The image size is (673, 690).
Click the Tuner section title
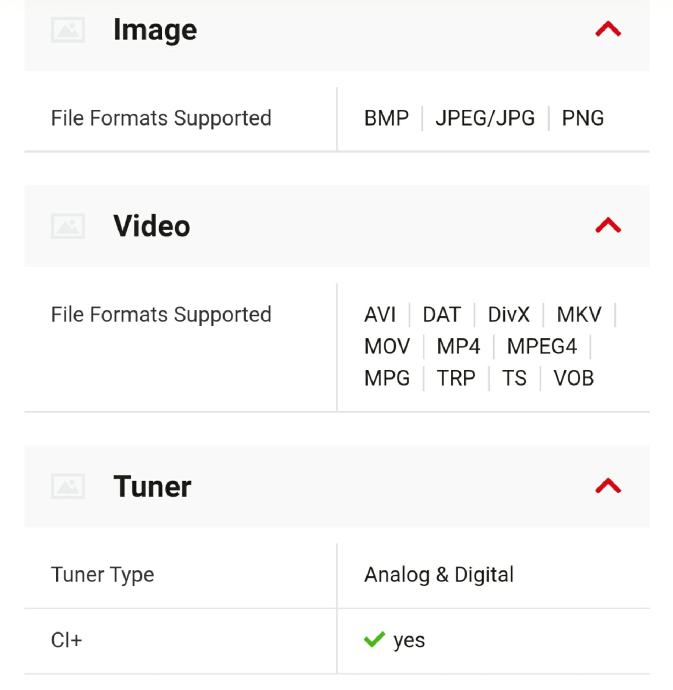pyautogui.click(x=152, y=486)
